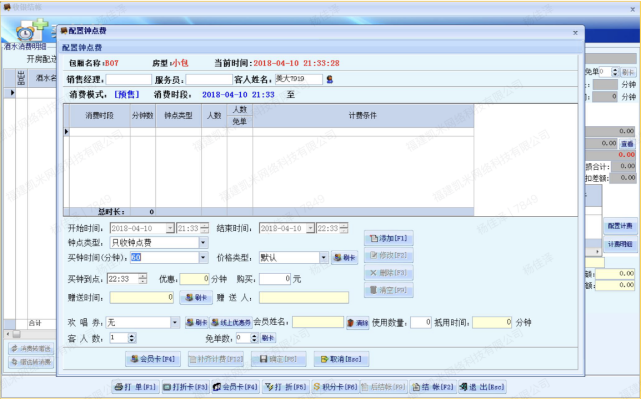Screen dimensions: 641x399
Task: Click 删除[F3] delete button
Action: coord(388,273)
